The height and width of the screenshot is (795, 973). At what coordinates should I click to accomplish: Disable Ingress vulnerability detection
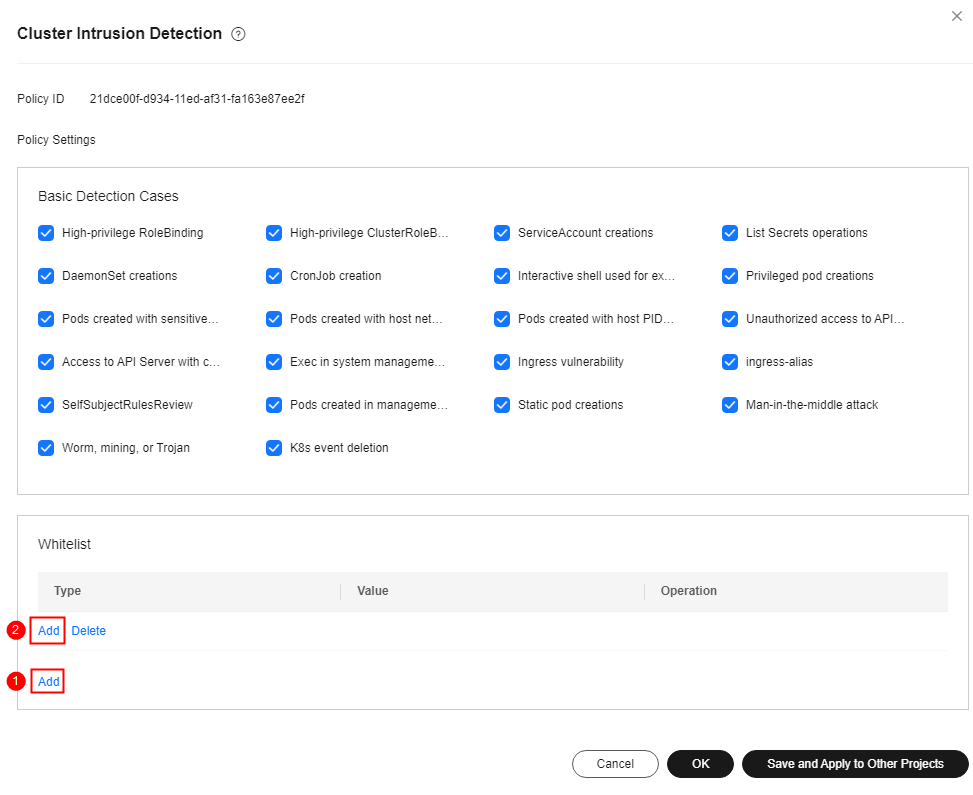[x=502, y=362]
